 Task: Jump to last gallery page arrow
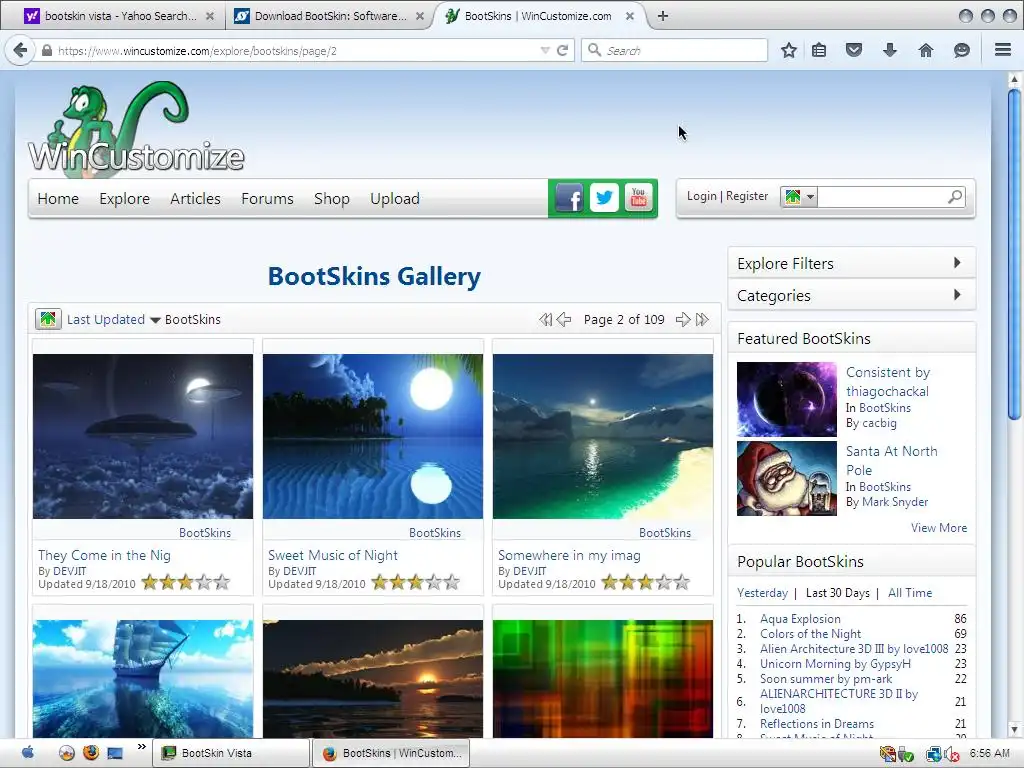click(702, 319)
